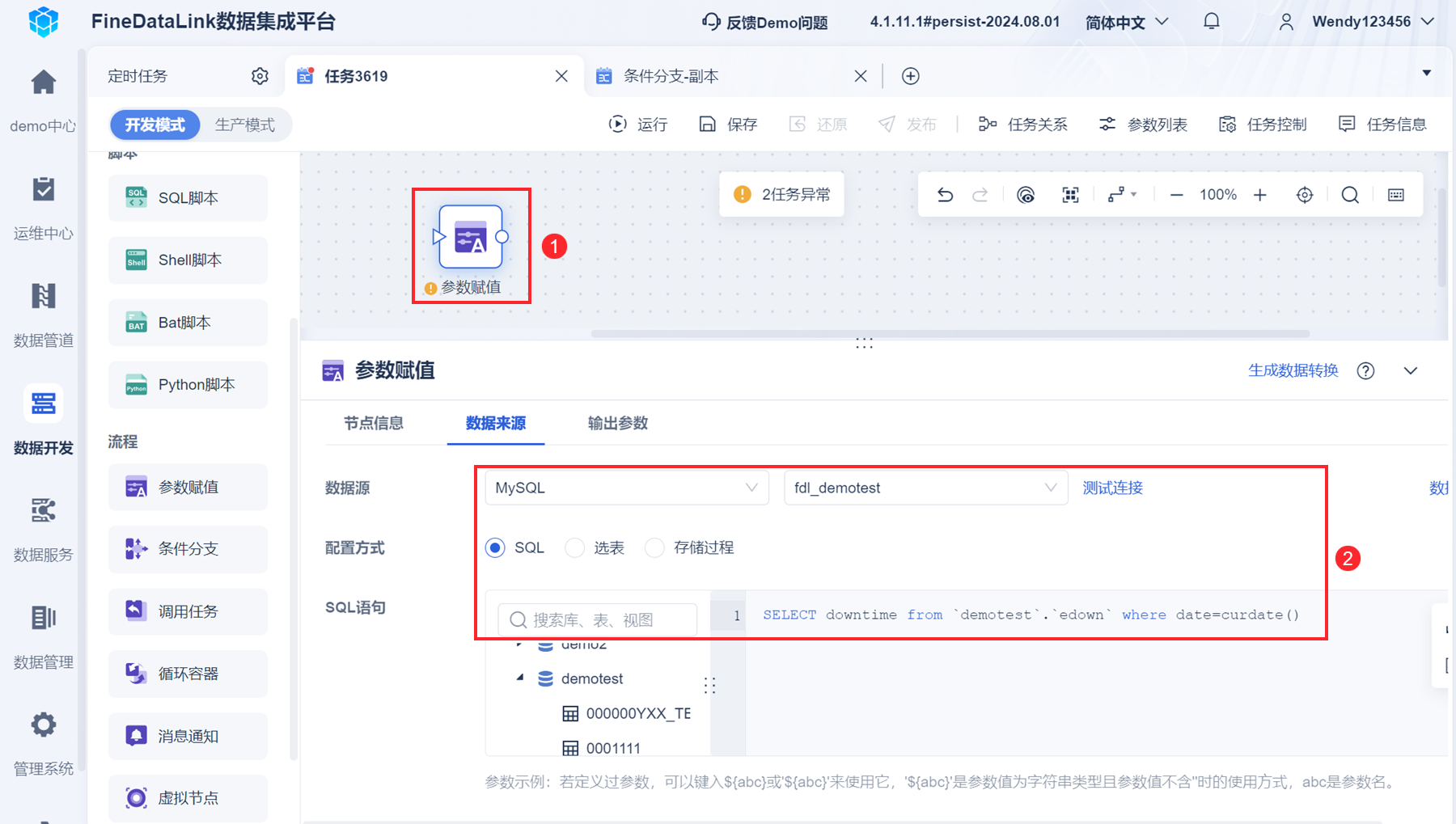This screenshot has height=824, width=1456.
Task: Click the canvas horizontal scrollbar
Action: 950,333
